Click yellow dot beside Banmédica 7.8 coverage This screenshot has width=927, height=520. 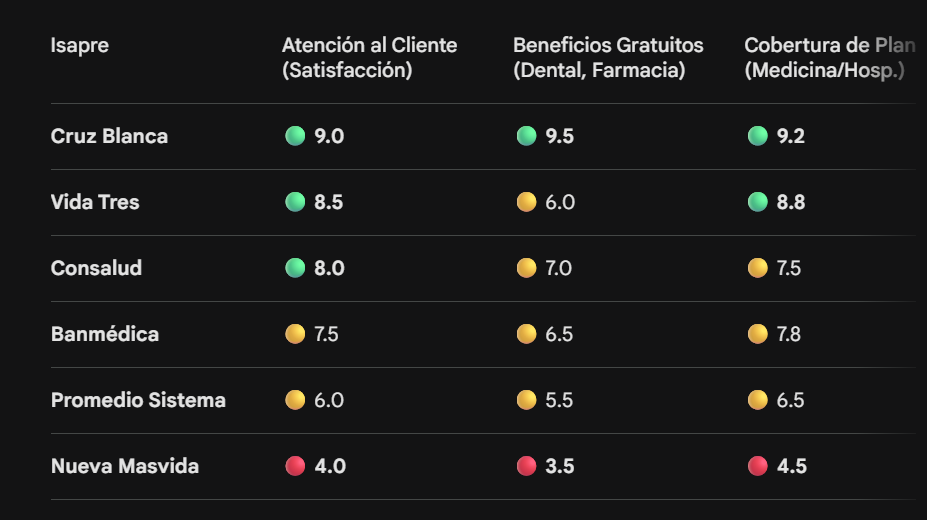pyautogui.click(x=758, y=334)
